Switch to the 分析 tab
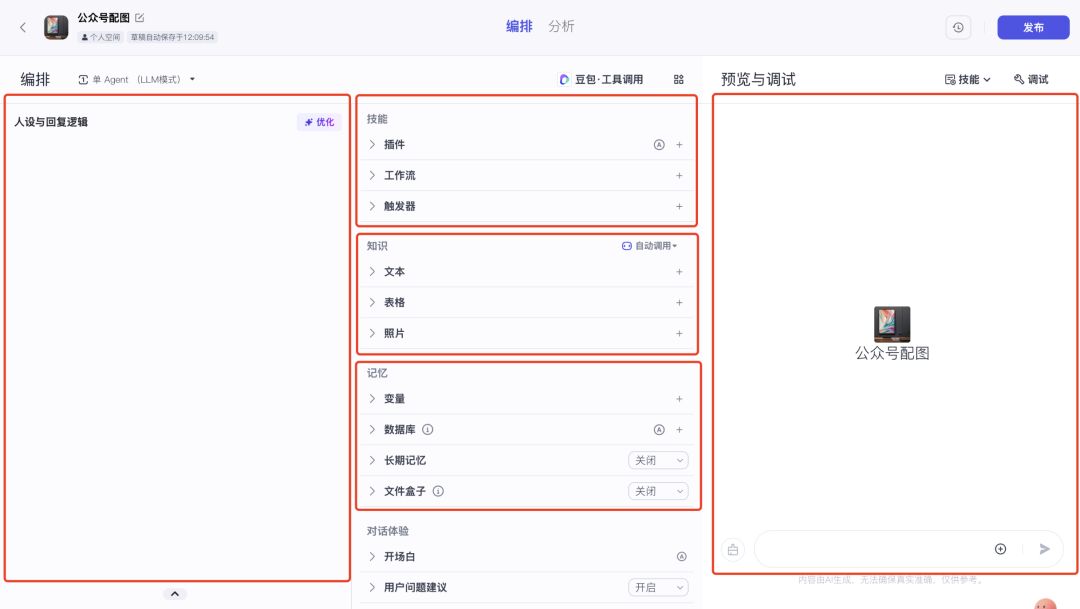 [561, 27]
